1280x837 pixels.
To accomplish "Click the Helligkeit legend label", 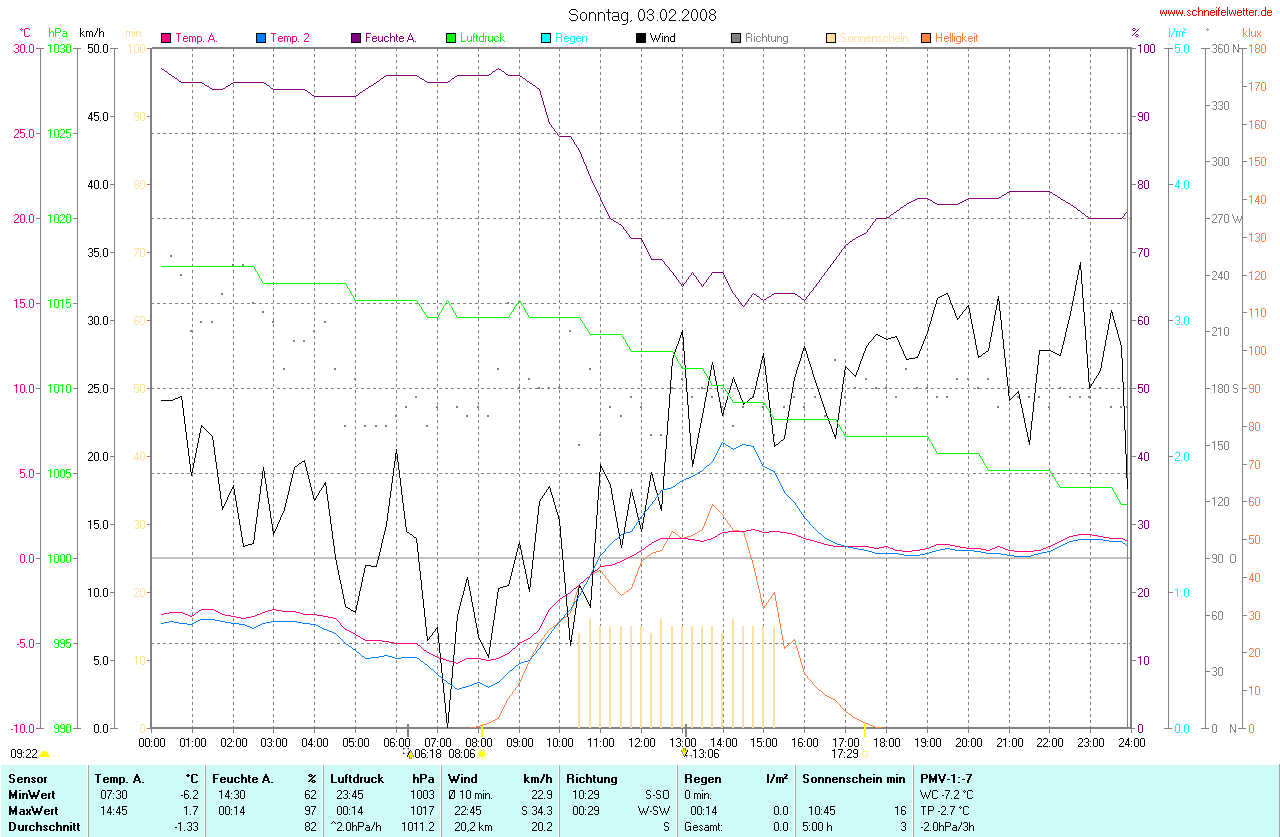I will (957, 38).
